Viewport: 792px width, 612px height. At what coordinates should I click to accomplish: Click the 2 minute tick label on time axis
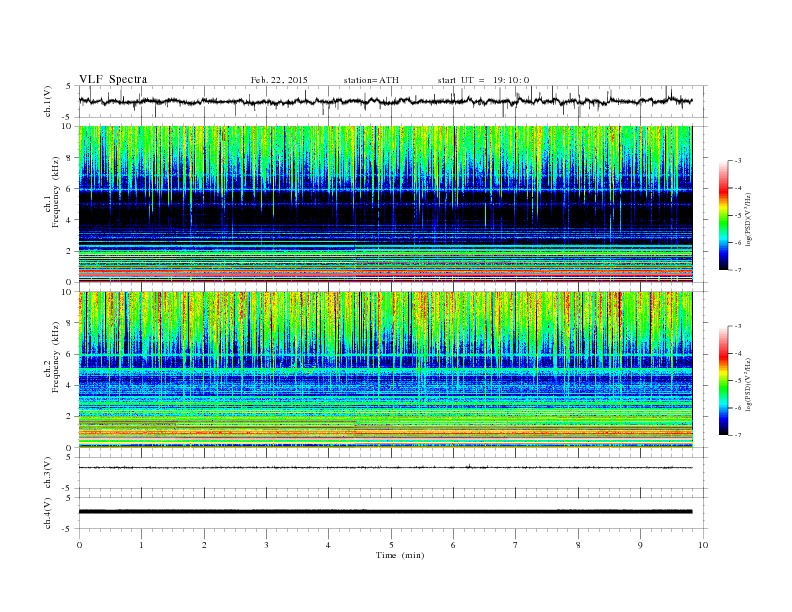tap(204, 545)
